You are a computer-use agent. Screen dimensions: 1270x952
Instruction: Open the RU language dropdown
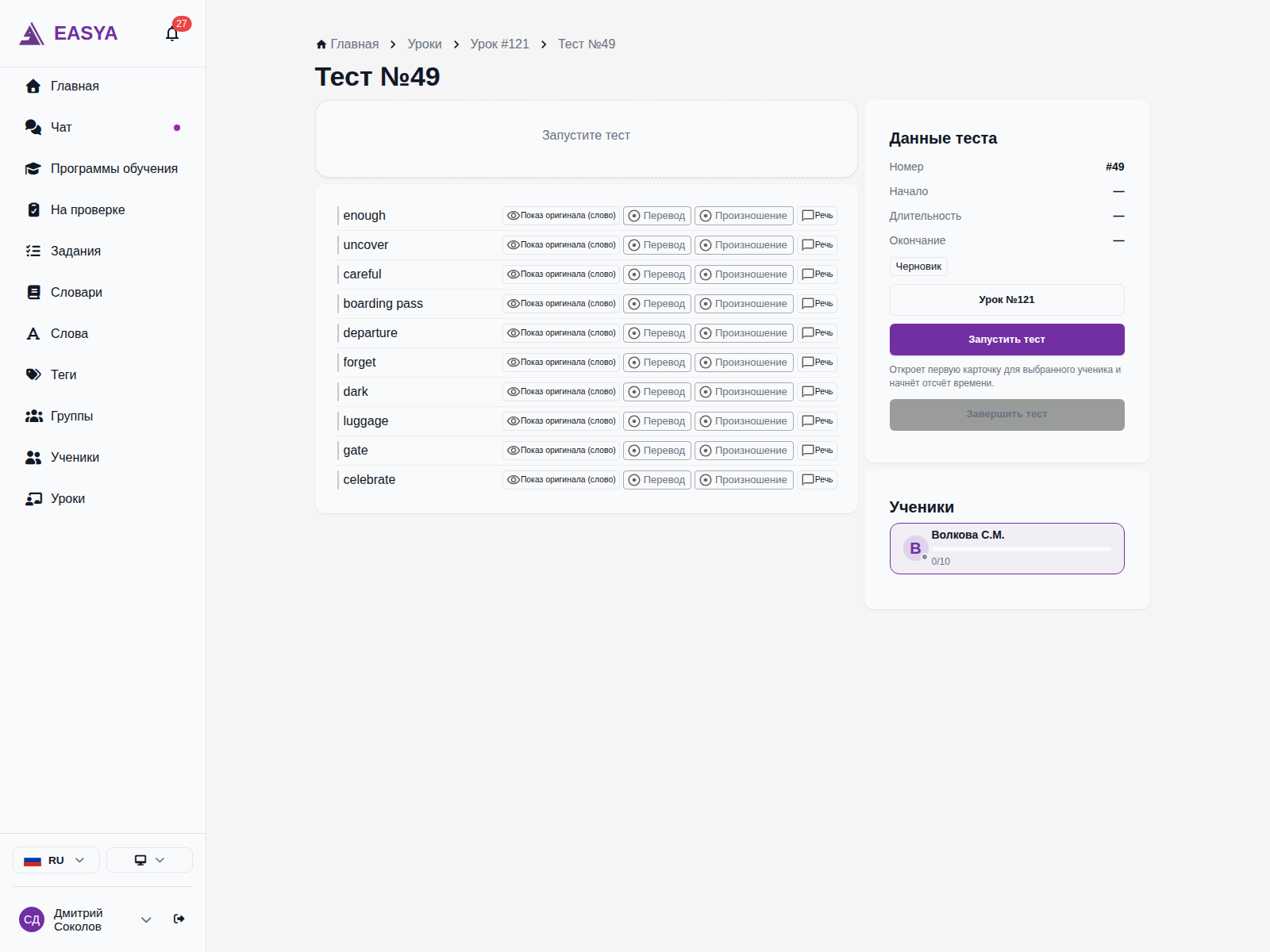(x=56, y=860)
